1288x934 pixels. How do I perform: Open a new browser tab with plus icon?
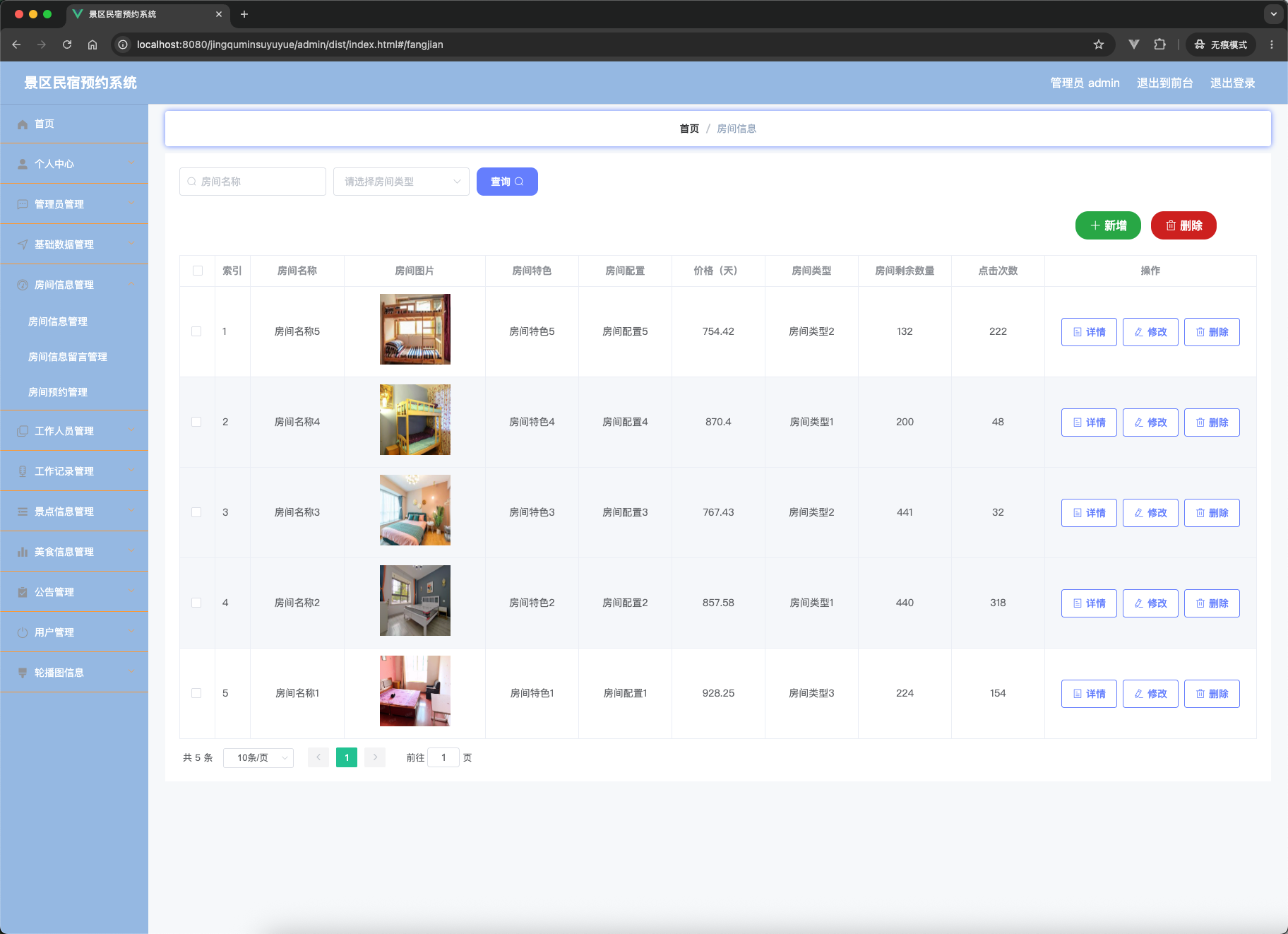coord(244,14)
